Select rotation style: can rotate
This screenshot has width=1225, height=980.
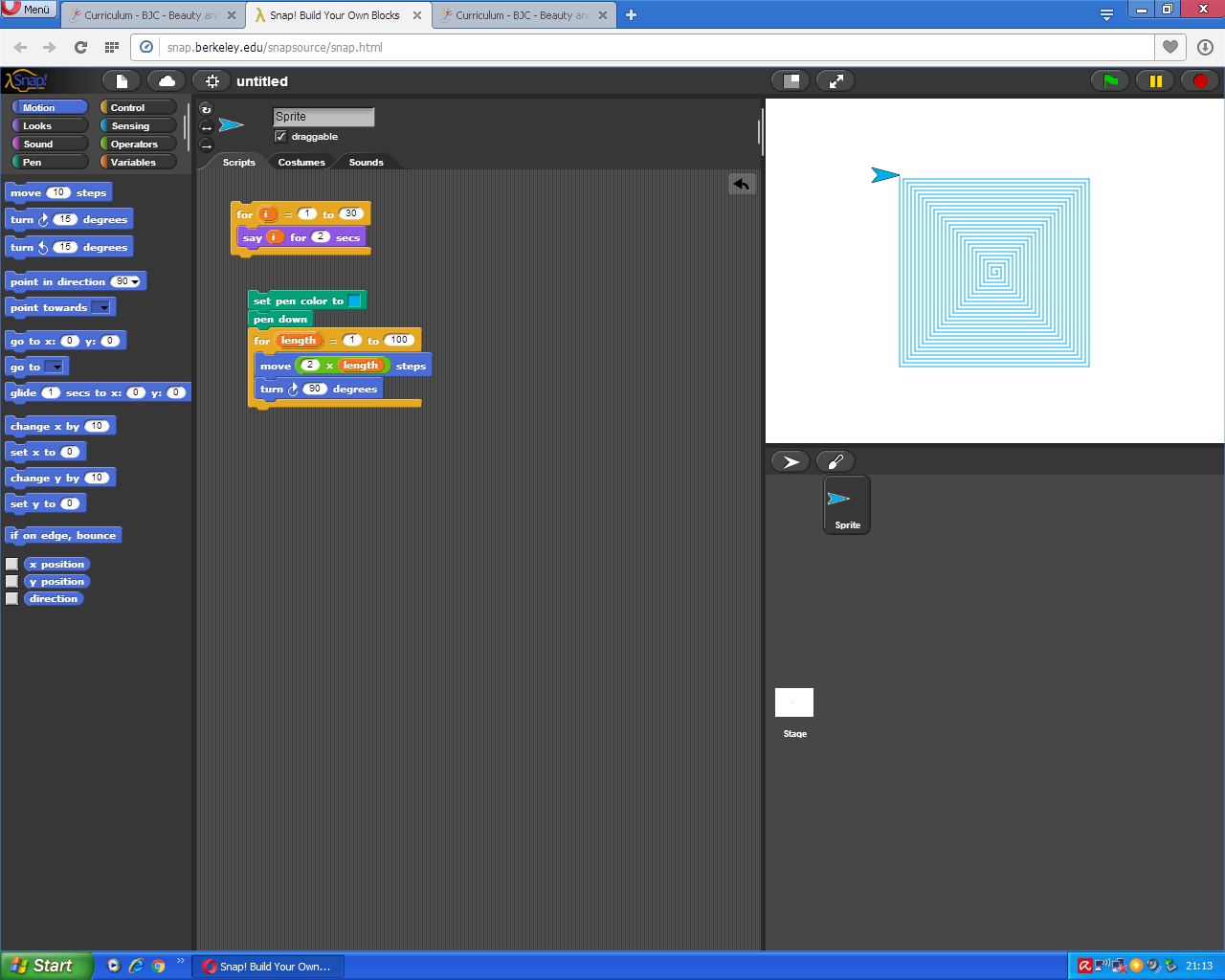click(x=206, y=109)
